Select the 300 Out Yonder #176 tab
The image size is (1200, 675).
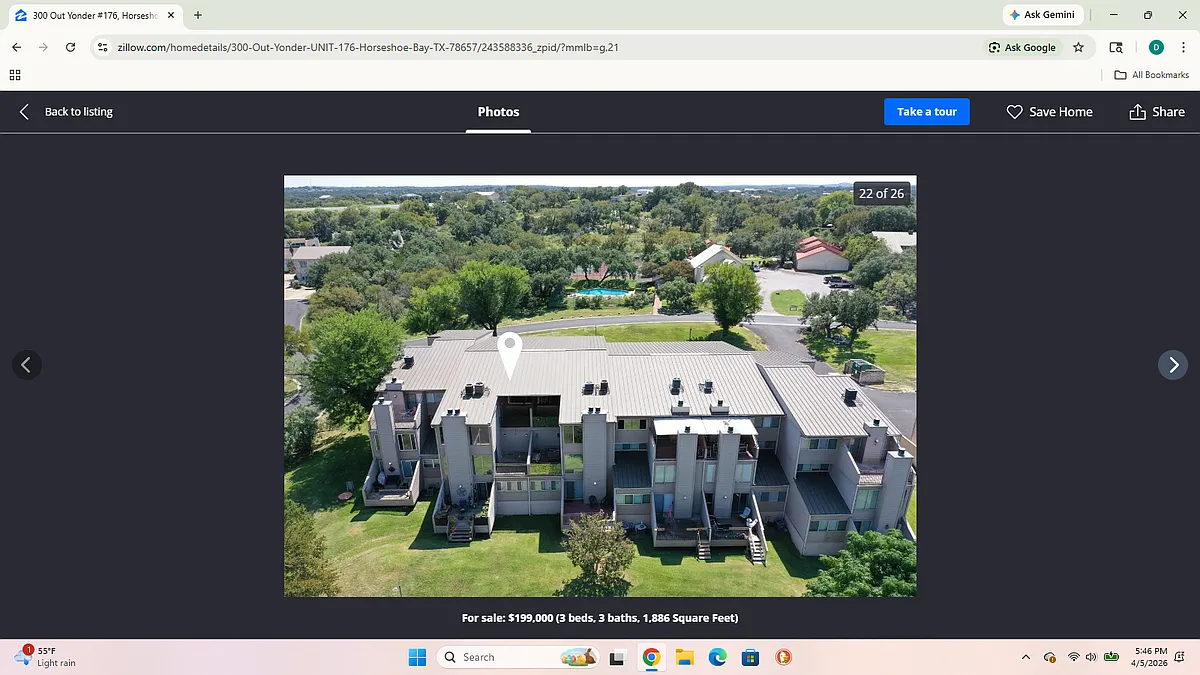[x=93, y=15]
